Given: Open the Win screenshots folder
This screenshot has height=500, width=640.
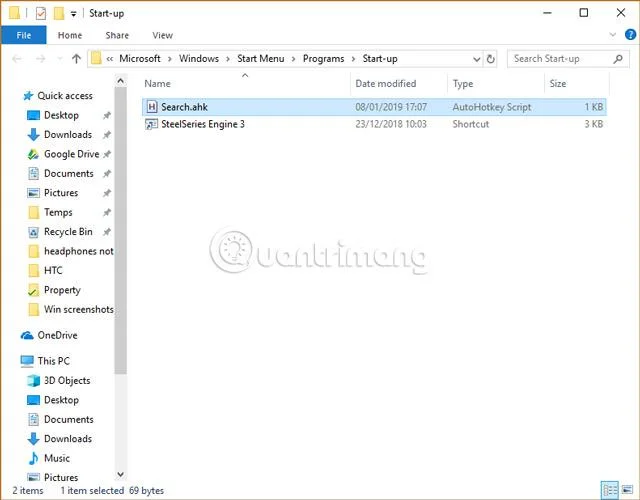Looking at the screenshot, I should (x=78, y=309).
